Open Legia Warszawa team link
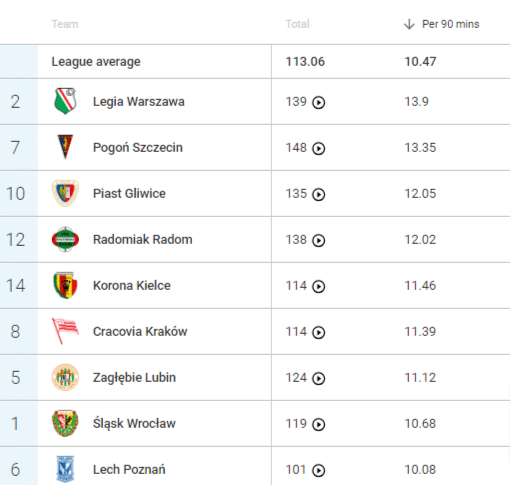The width and height of the screenshot is (510, 485). [x=138, y=102]
